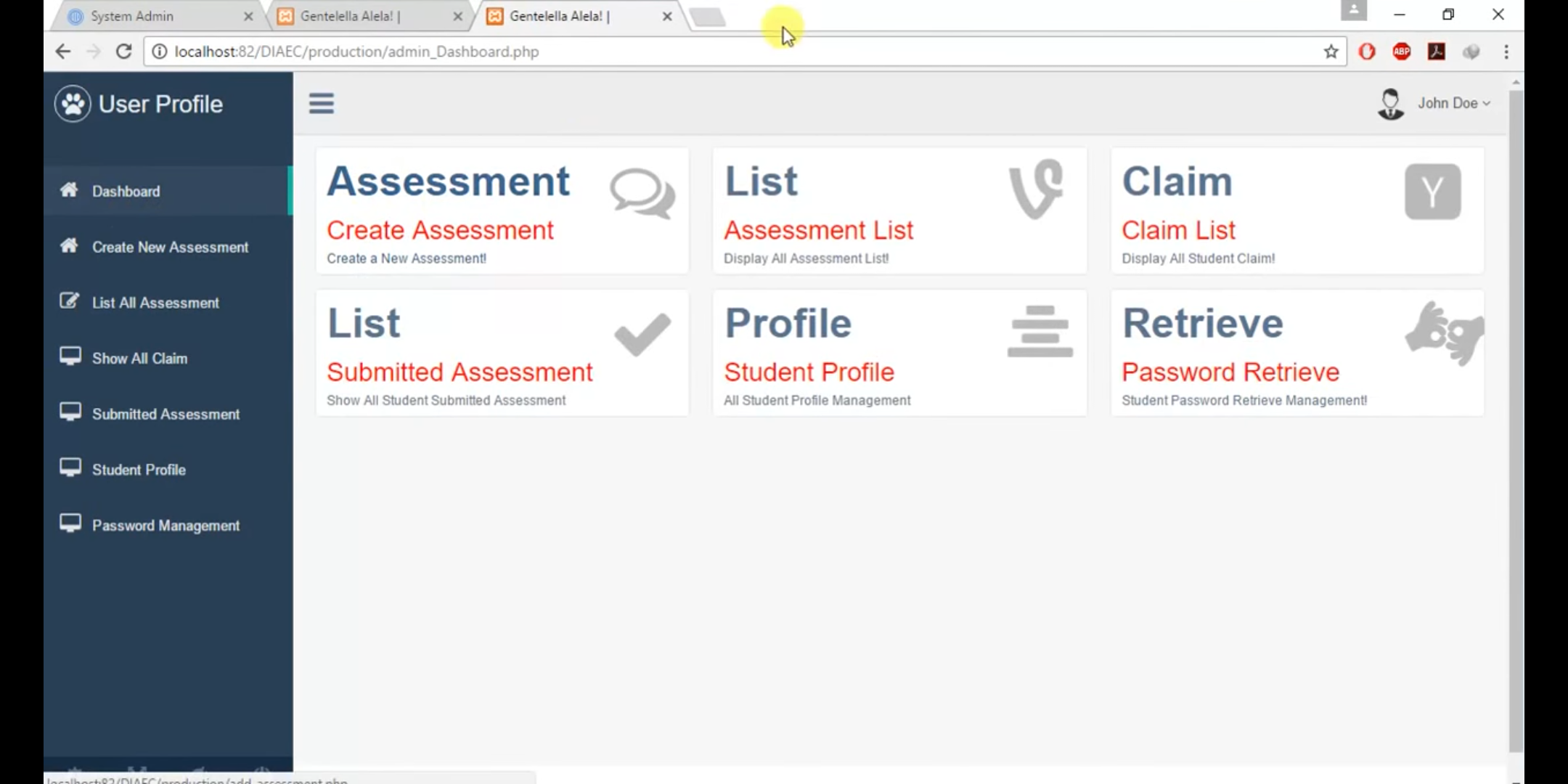Open Chrome's three-dot menu
The height and width of the screenshot is (784, 1568).
pyautogui.click(x=1506, y=52)
